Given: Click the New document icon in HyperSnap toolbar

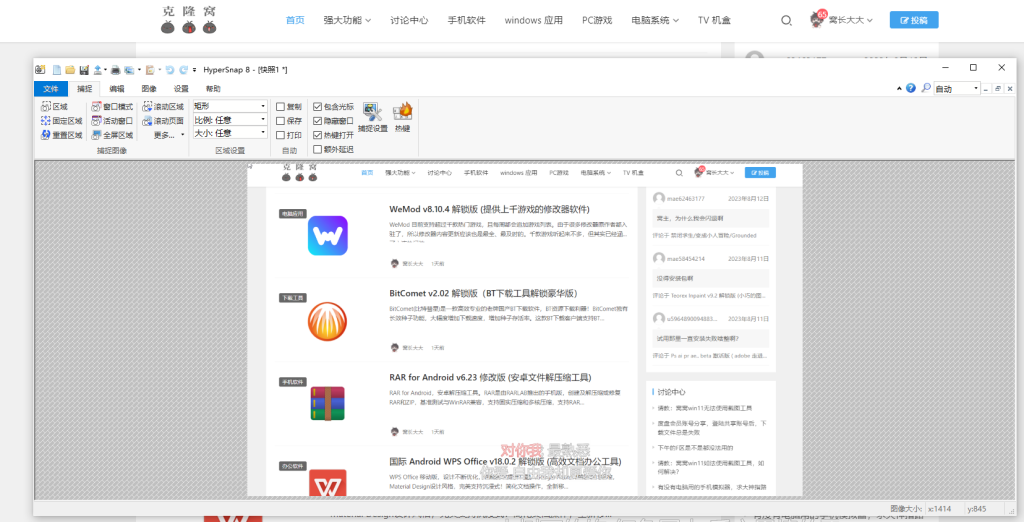Looking at the screenshot, I should point(57,70).
